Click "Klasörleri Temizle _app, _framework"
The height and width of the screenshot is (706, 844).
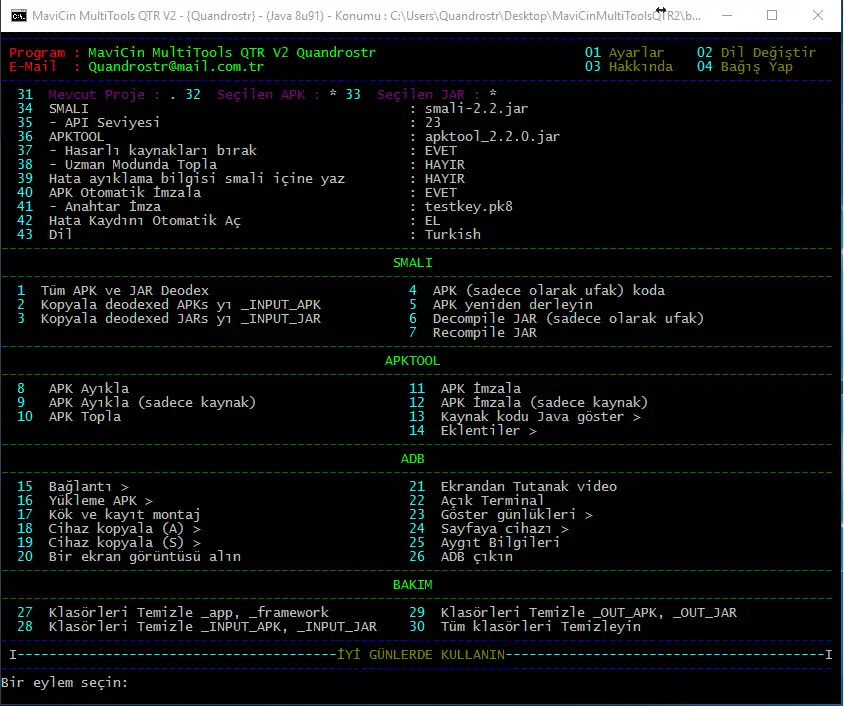coord(188,612)
